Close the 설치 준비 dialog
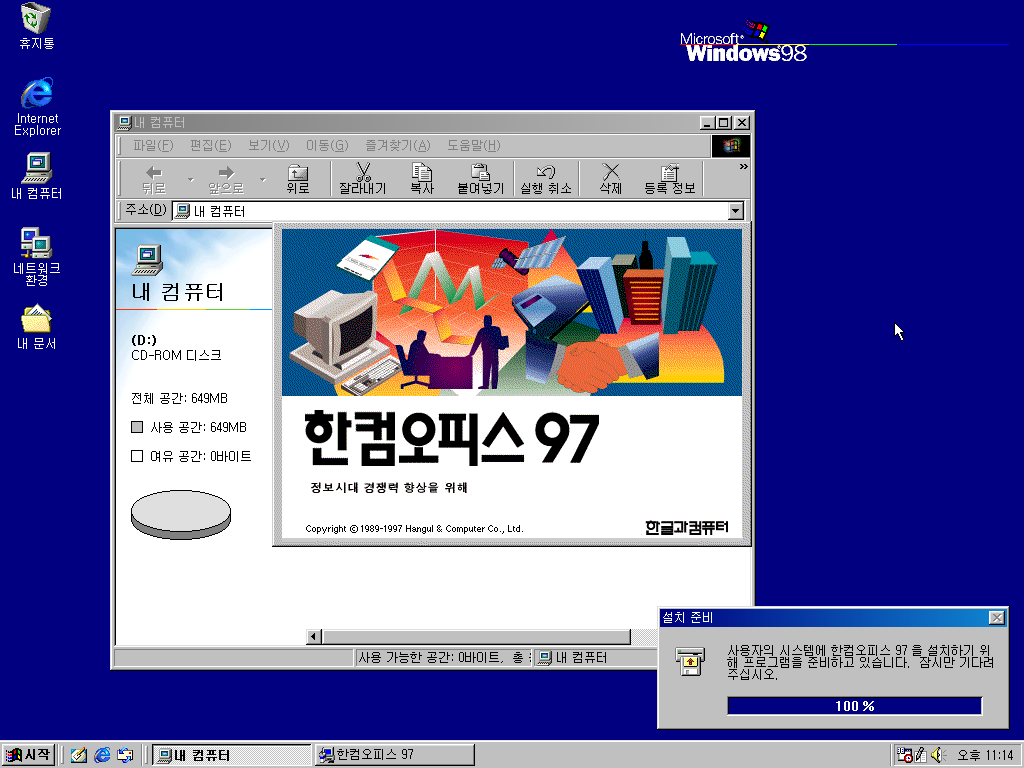The height and width of the screenshot is (768, 1024). click(996, 618)
